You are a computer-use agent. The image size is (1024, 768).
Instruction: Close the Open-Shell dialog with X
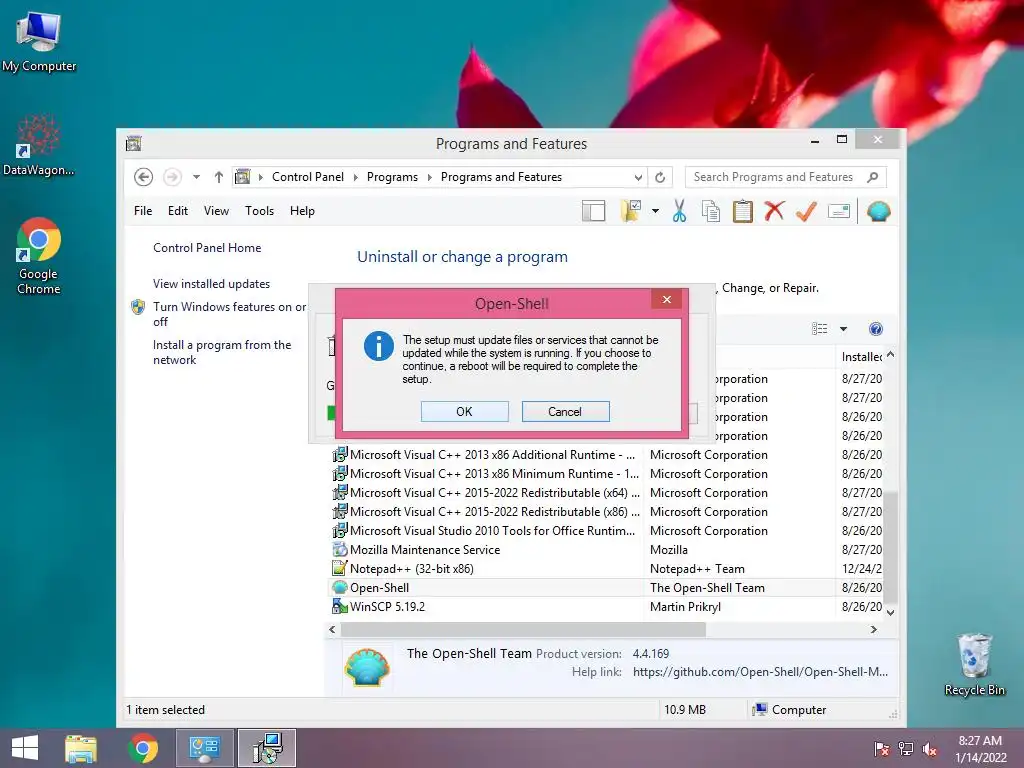click(667, 299)
